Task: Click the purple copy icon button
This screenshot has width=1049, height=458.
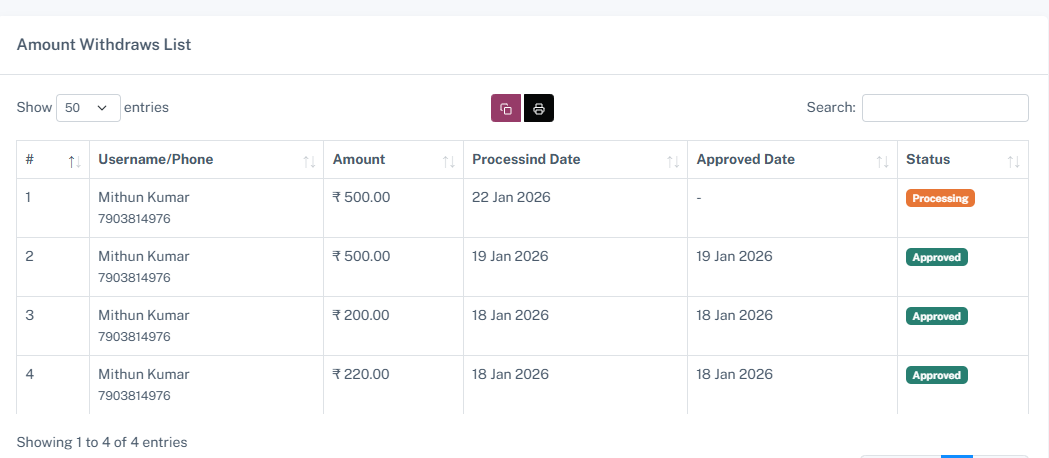Action: [506, 108]
